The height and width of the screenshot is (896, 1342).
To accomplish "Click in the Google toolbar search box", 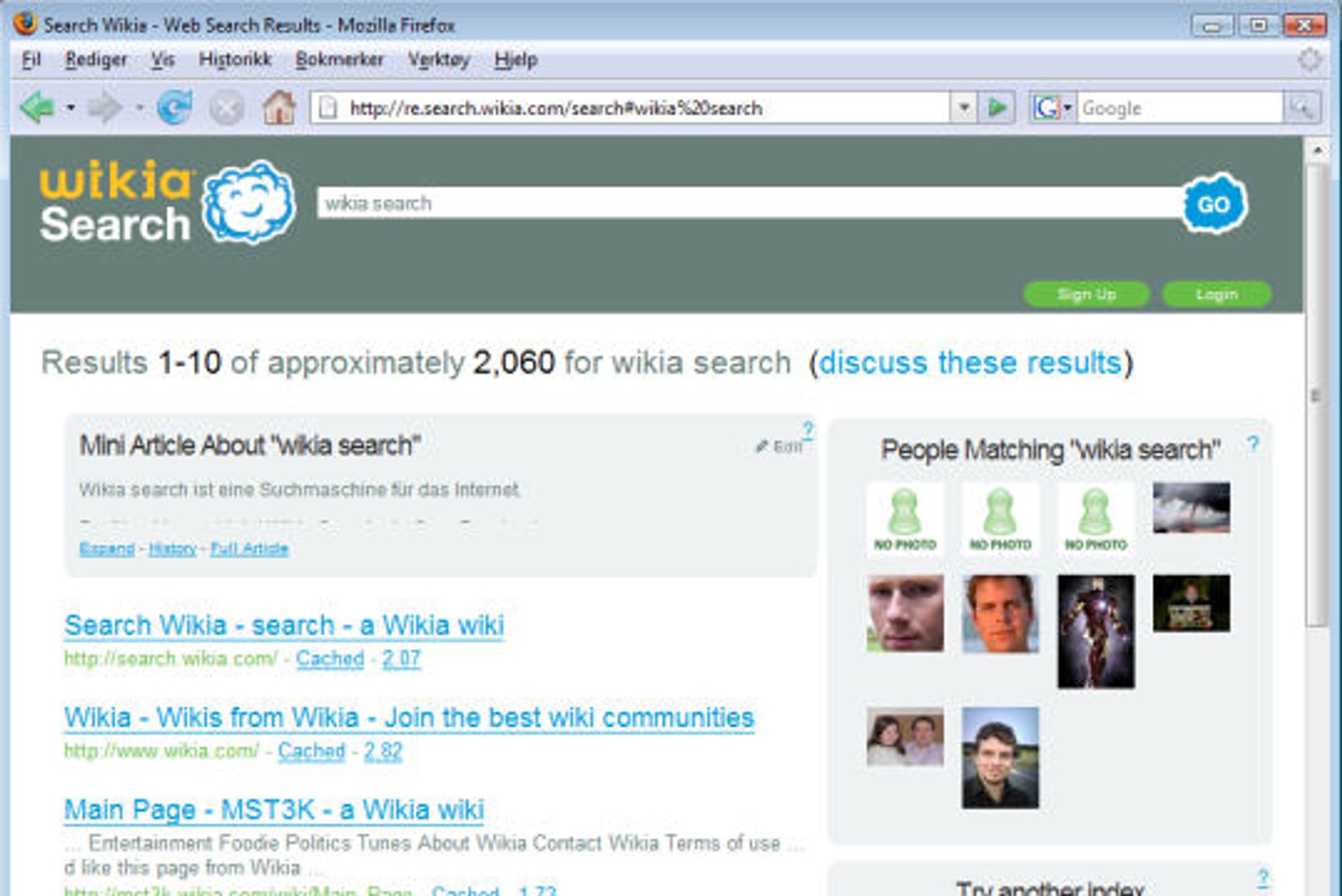I will click(1180, 108).
